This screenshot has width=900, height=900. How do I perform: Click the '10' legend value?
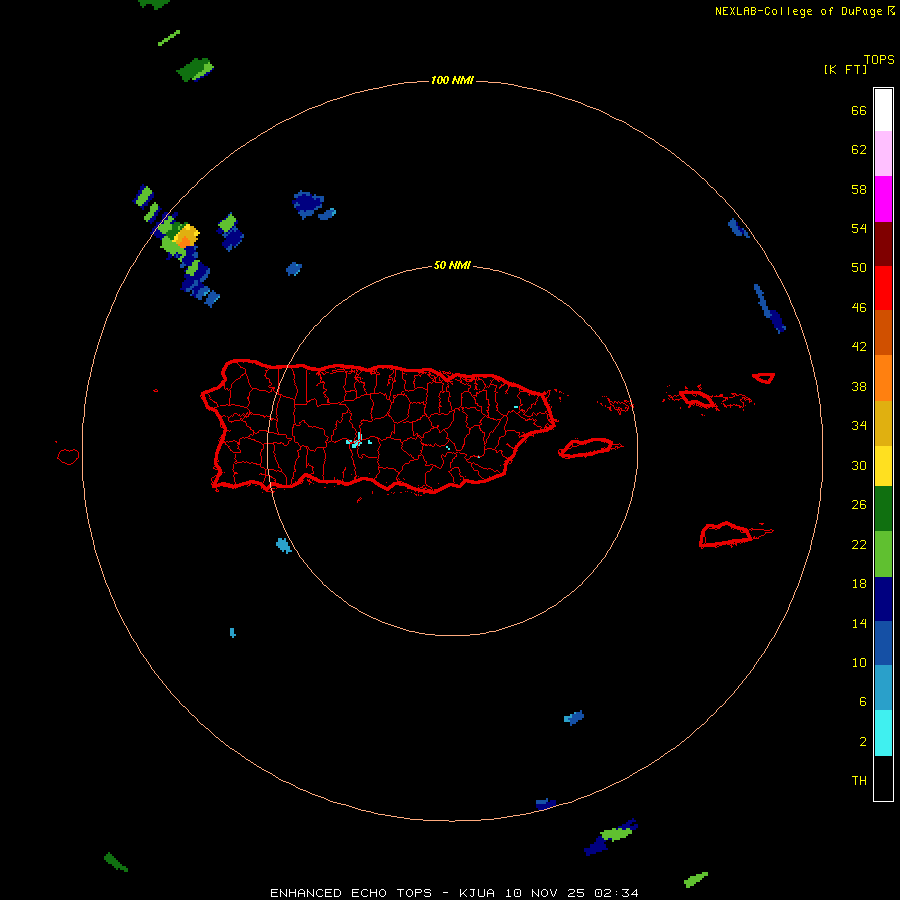(x=859, y=662)
